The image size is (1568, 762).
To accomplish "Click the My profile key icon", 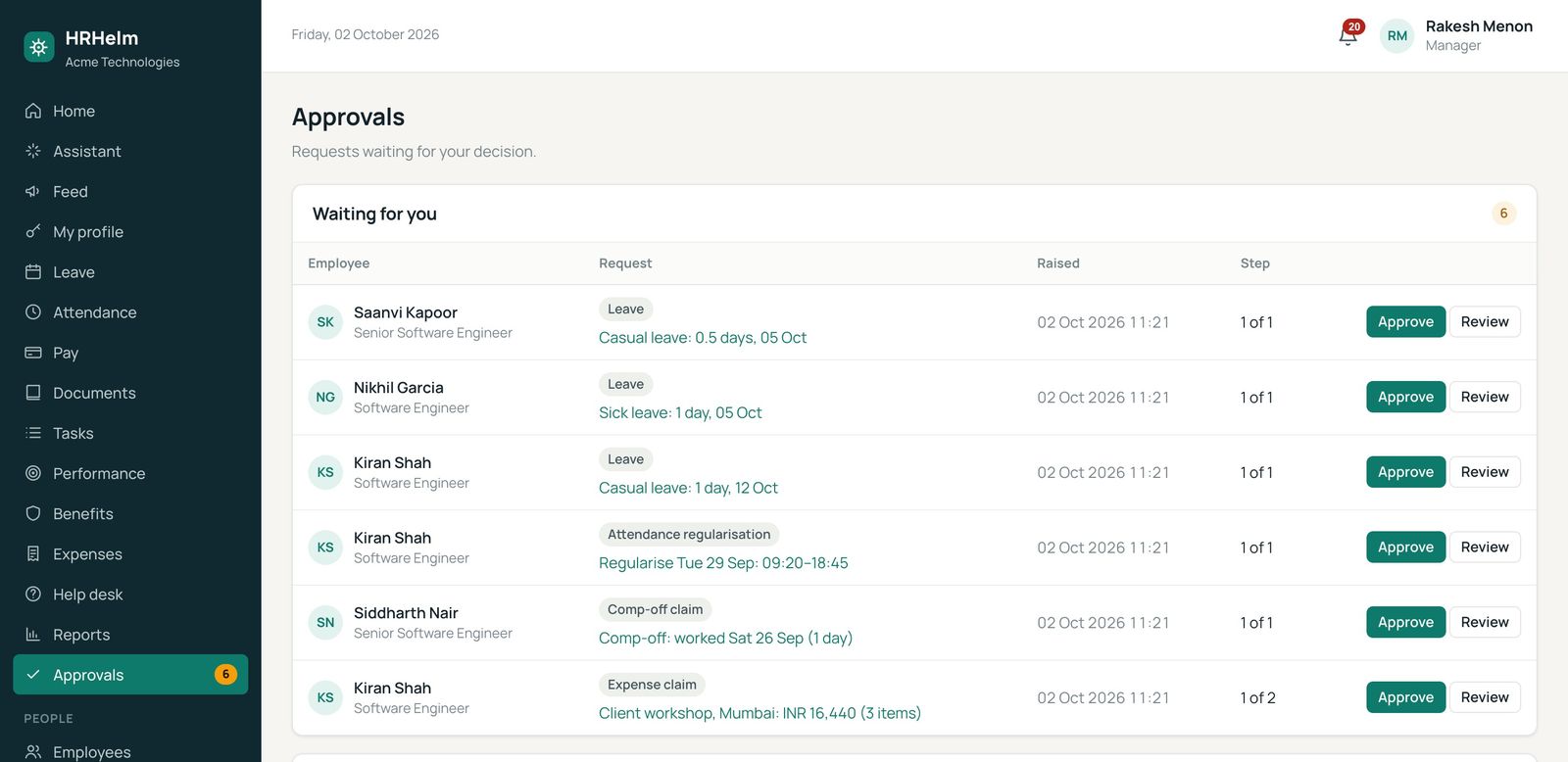I will [x=33, y=231].
